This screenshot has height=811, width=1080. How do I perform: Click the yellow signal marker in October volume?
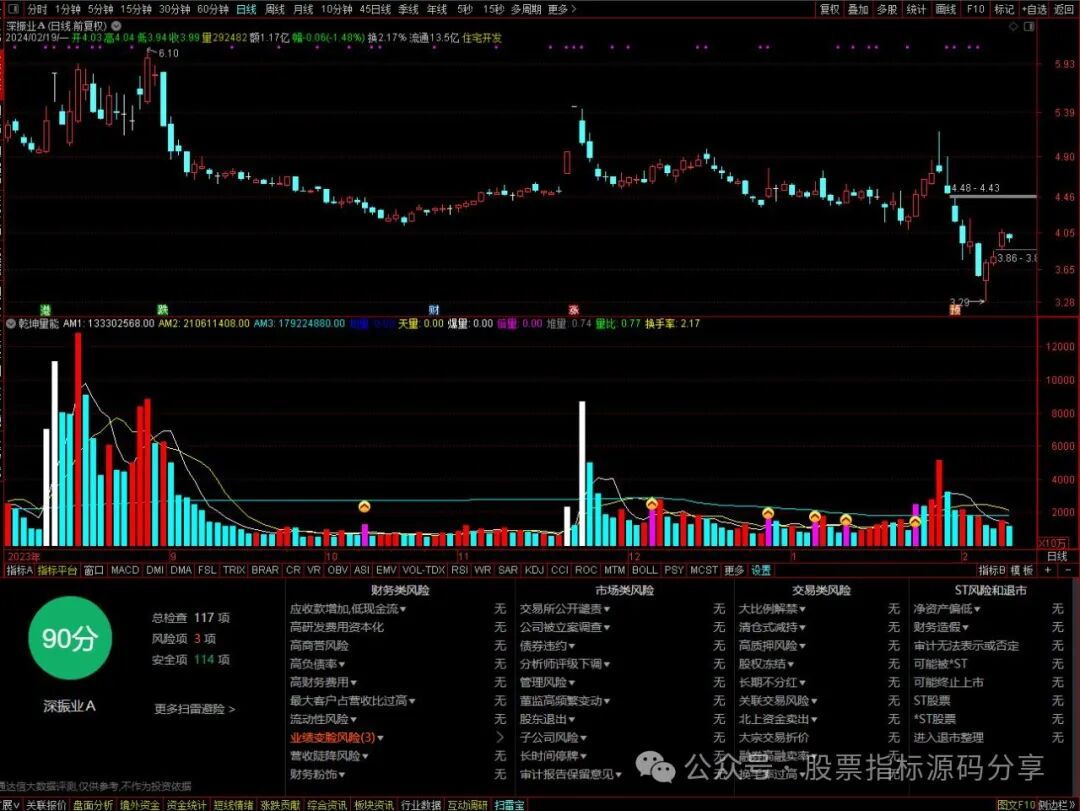tap(364, 506)
